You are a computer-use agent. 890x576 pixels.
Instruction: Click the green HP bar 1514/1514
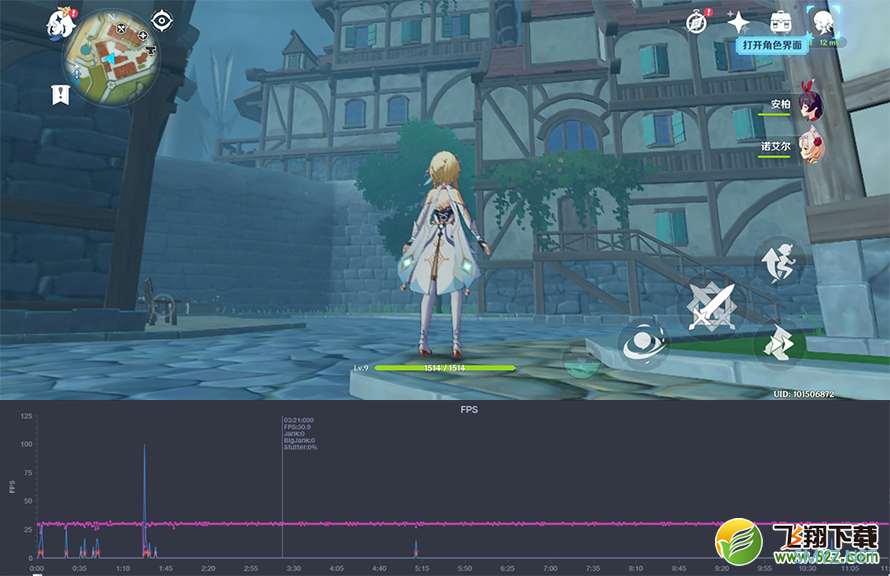coord(445,368)
